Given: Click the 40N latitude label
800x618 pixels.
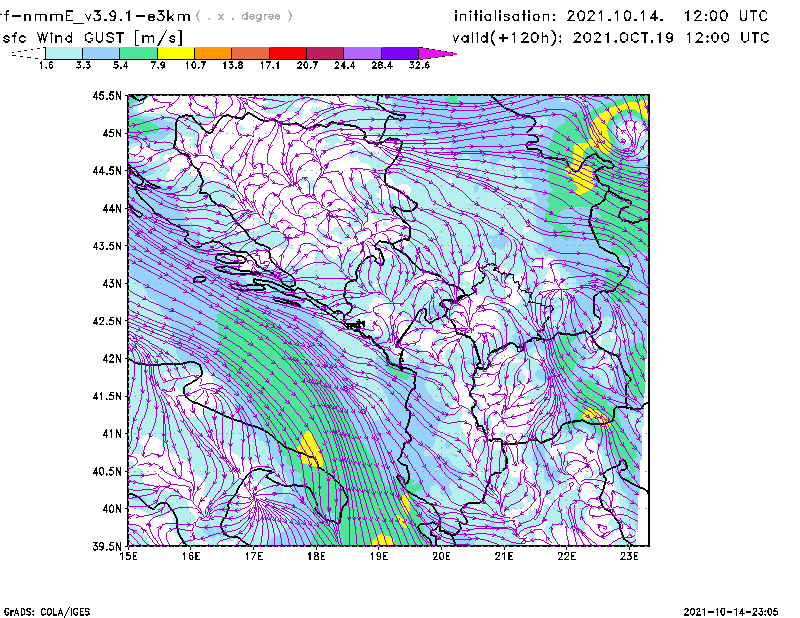Looking at the screenshot, I should (x=112, y=509).
